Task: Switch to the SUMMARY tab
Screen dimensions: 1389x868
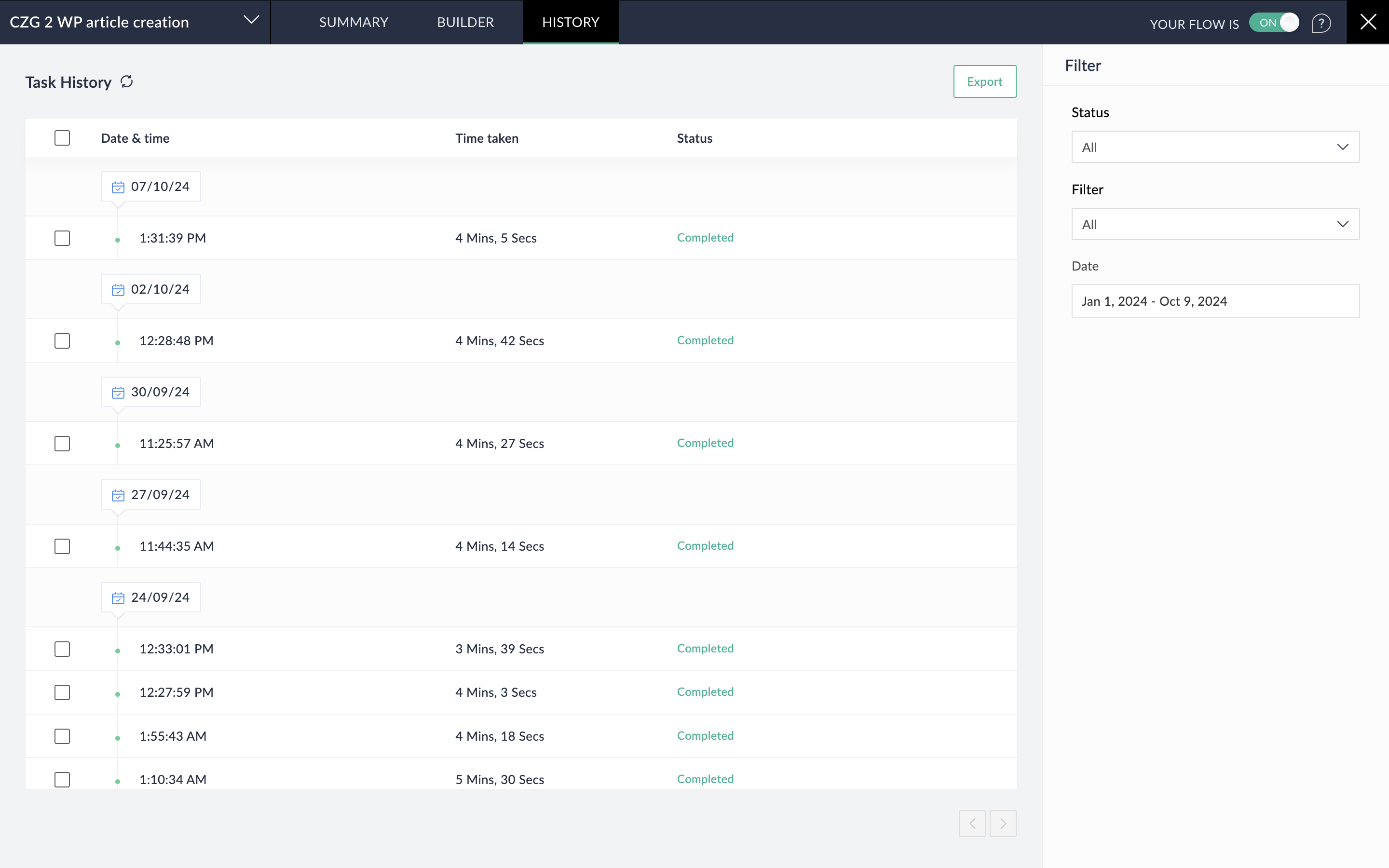Action: (x=354, y=22)
